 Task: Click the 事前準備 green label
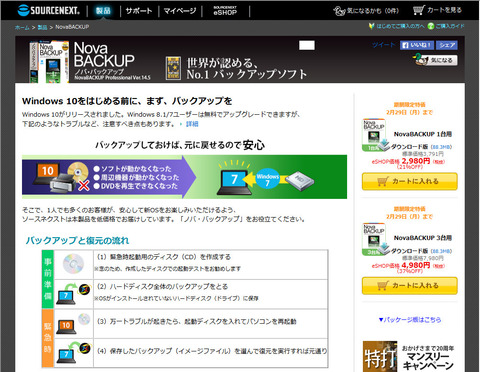[48, 279]
